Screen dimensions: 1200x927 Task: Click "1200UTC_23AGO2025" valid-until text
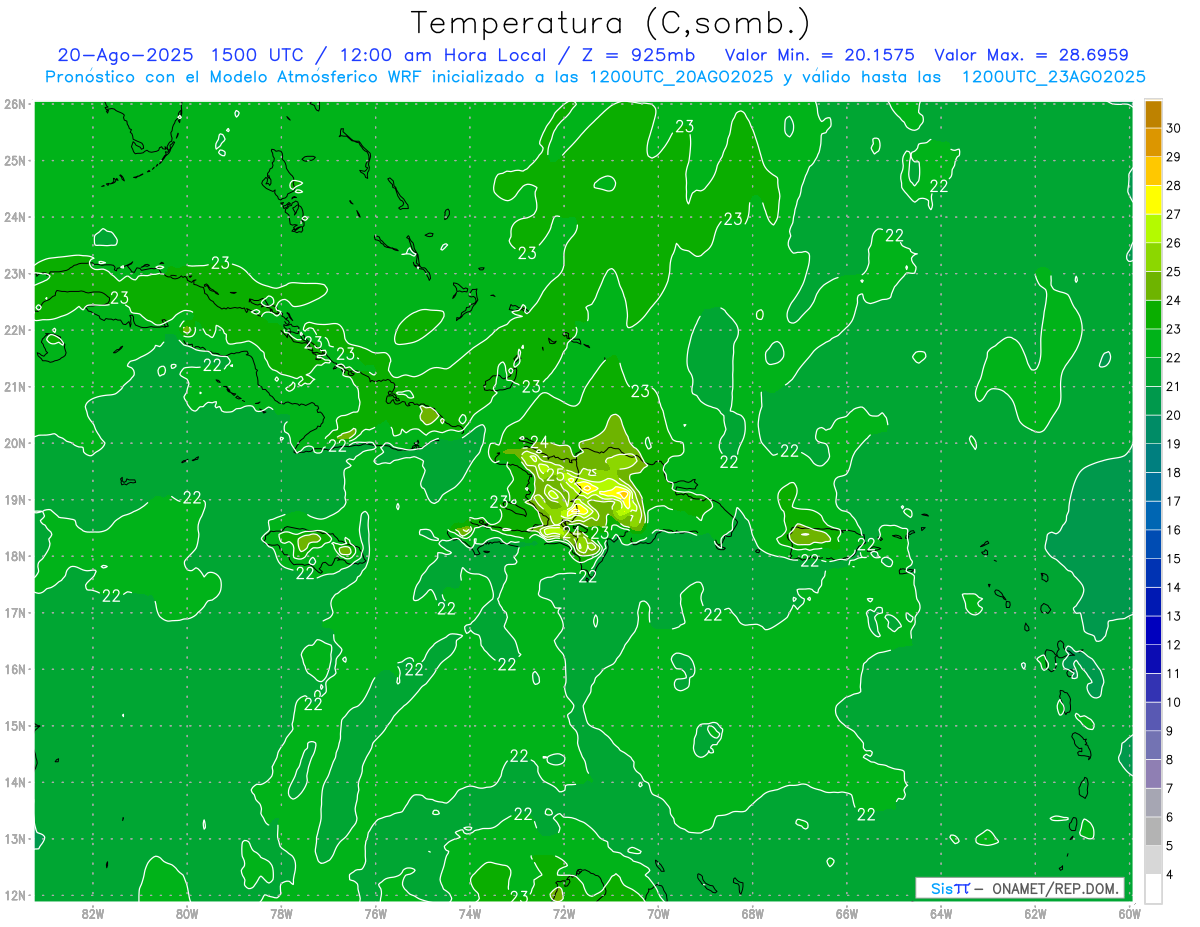[1053, 77]
